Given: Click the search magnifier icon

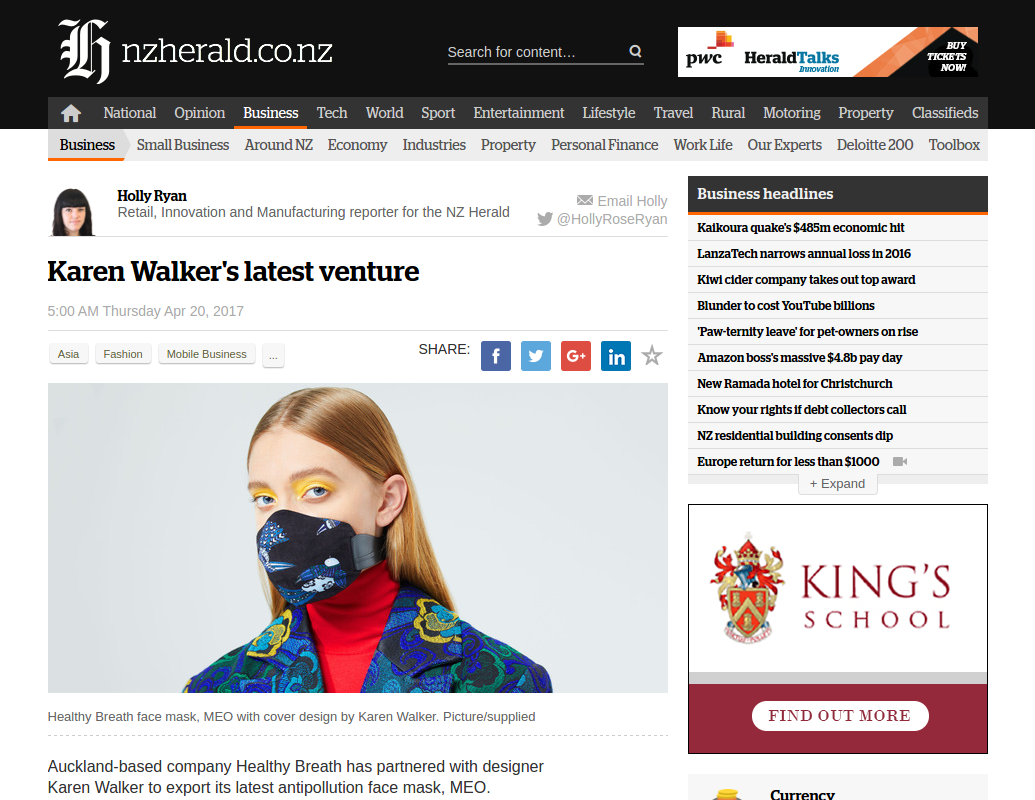Looking at the screenshot, I should click(x=635, y=51).
